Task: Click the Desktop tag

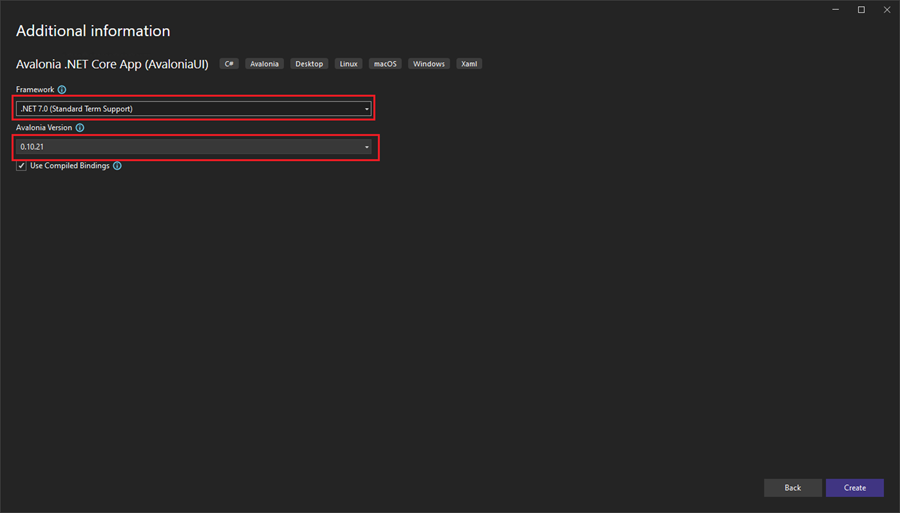Action: point(309,64)
